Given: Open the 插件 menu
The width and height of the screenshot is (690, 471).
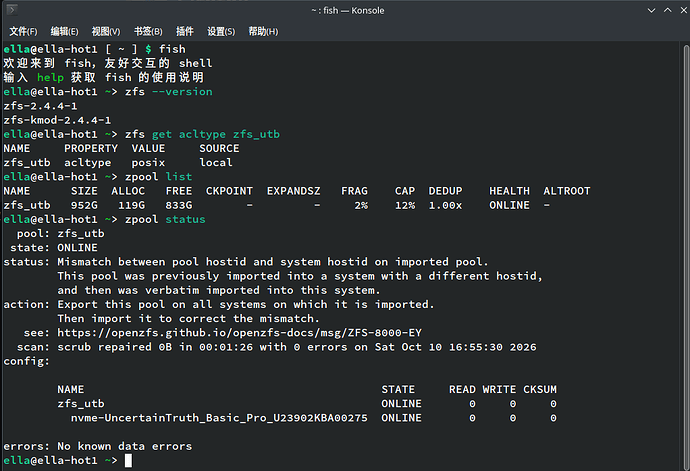Looking at the screenshot, I should [184, 31].
